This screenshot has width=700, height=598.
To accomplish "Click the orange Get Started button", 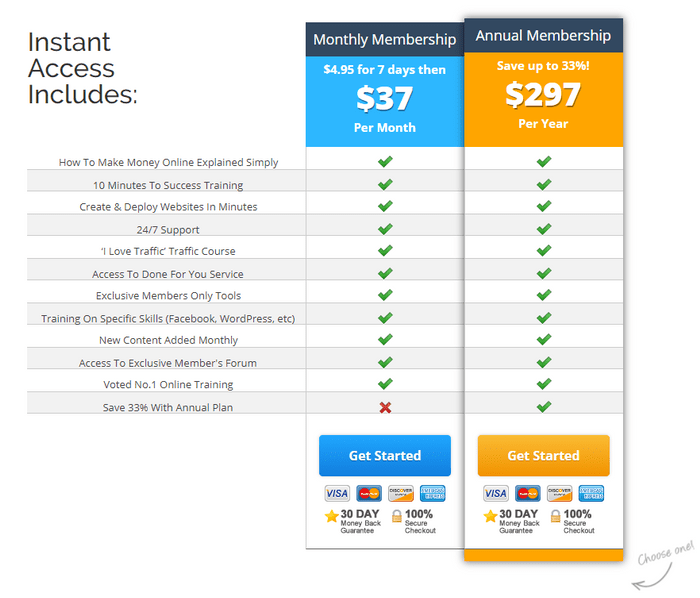I will (543, 456).
